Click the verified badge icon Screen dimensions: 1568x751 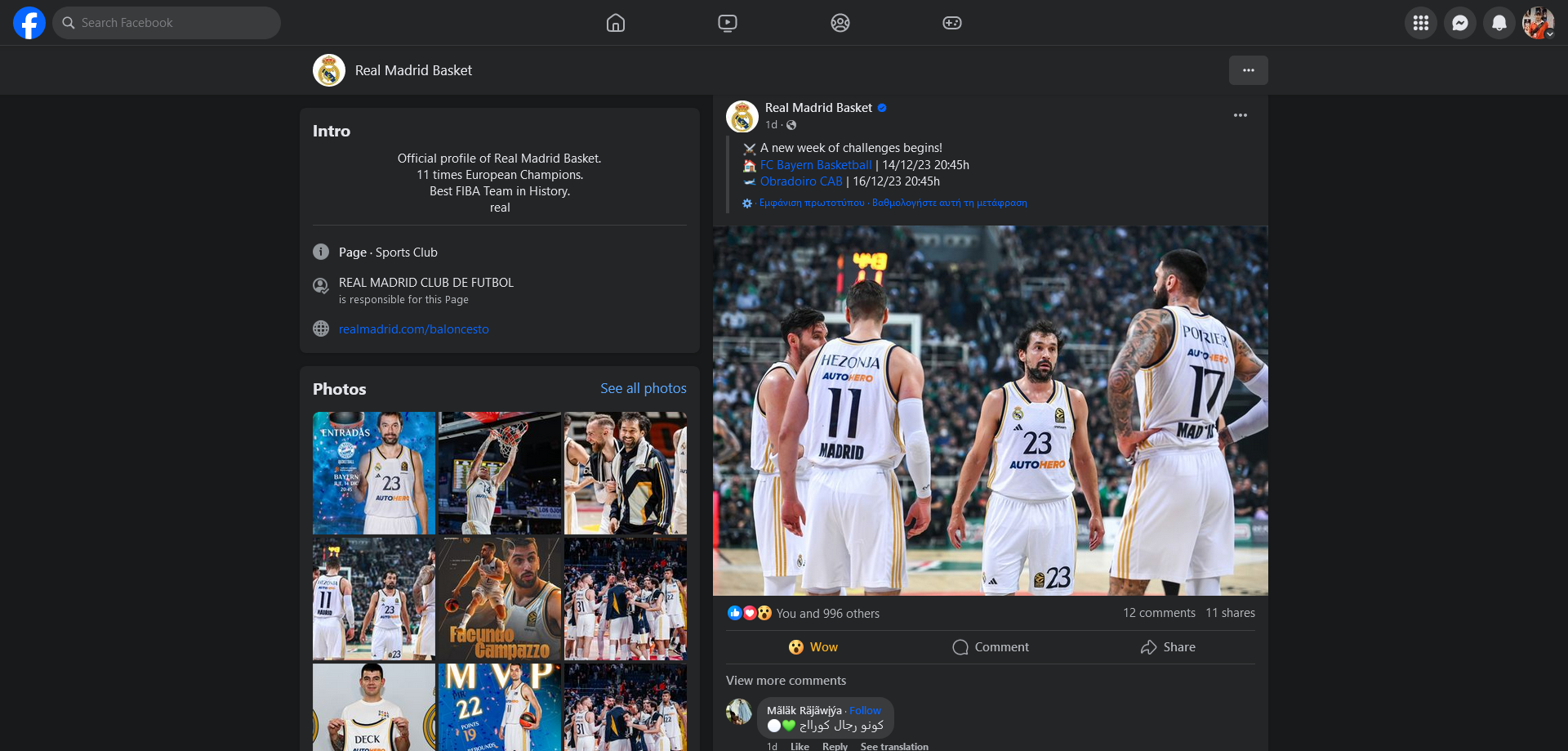[x=882, y=108]
